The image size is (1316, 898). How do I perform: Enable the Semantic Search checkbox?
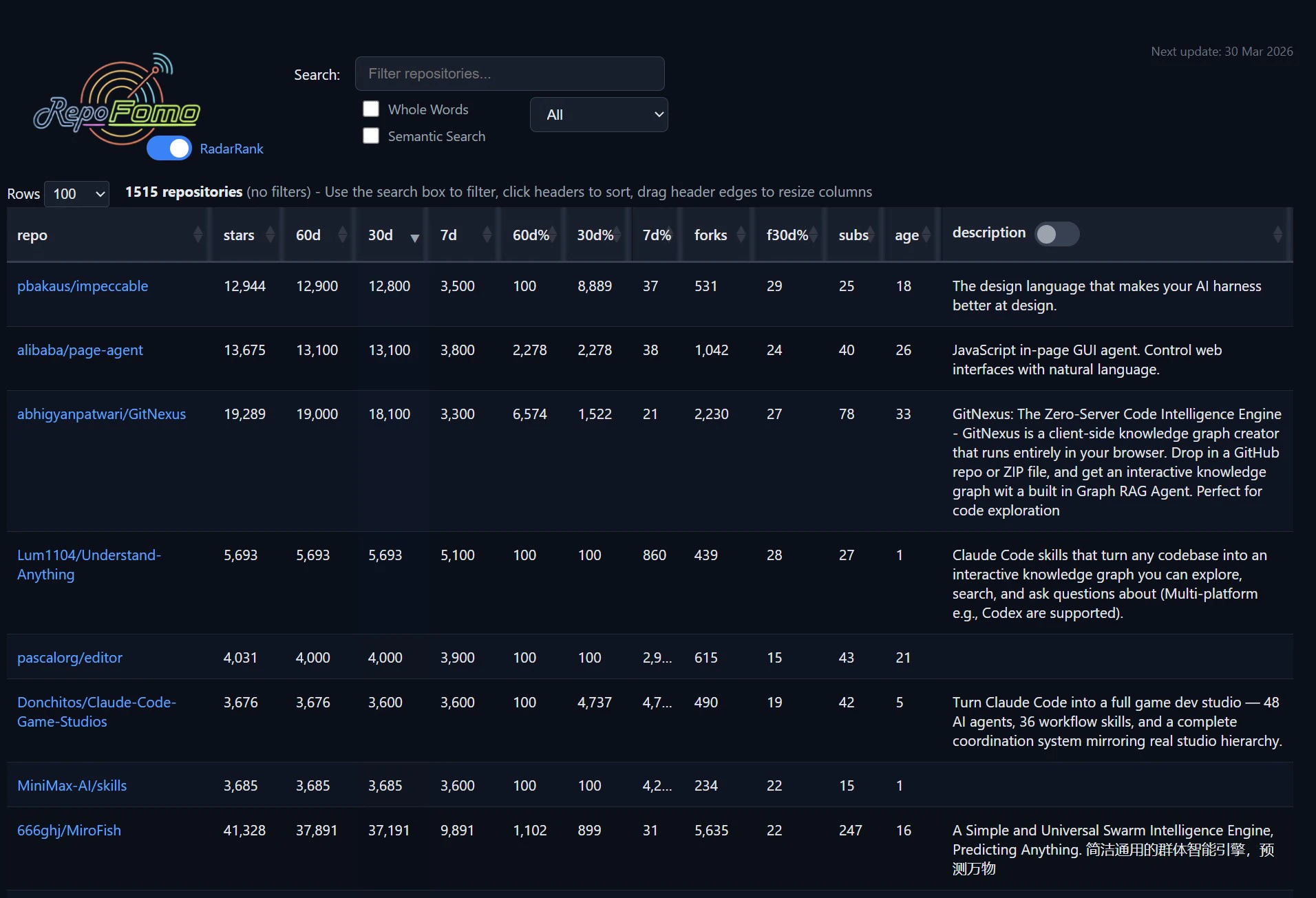tap(371, 136)
